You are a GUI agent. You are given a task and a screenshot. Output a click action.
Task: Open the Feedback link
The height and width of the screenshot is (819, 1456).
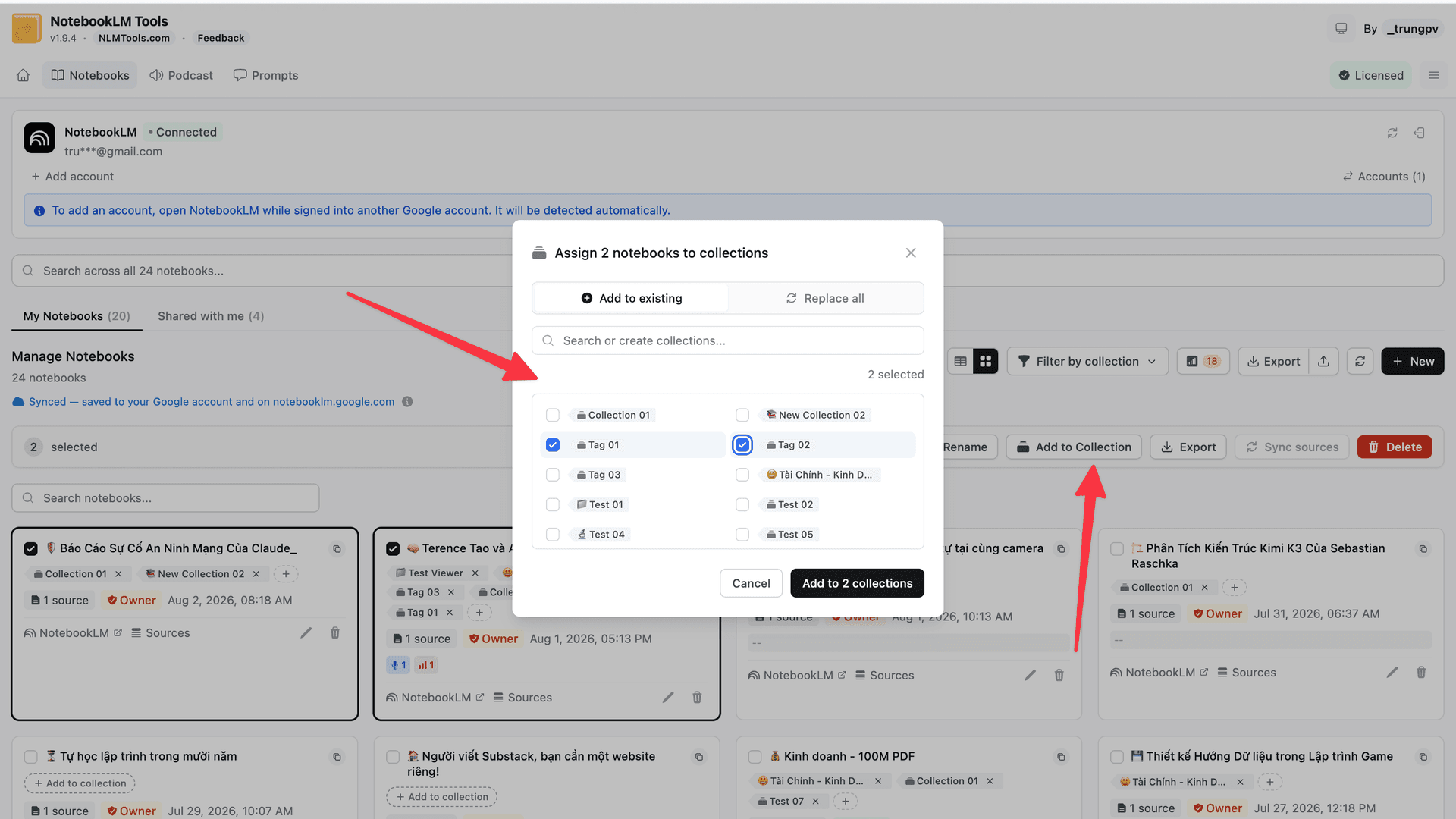[221, 38]
